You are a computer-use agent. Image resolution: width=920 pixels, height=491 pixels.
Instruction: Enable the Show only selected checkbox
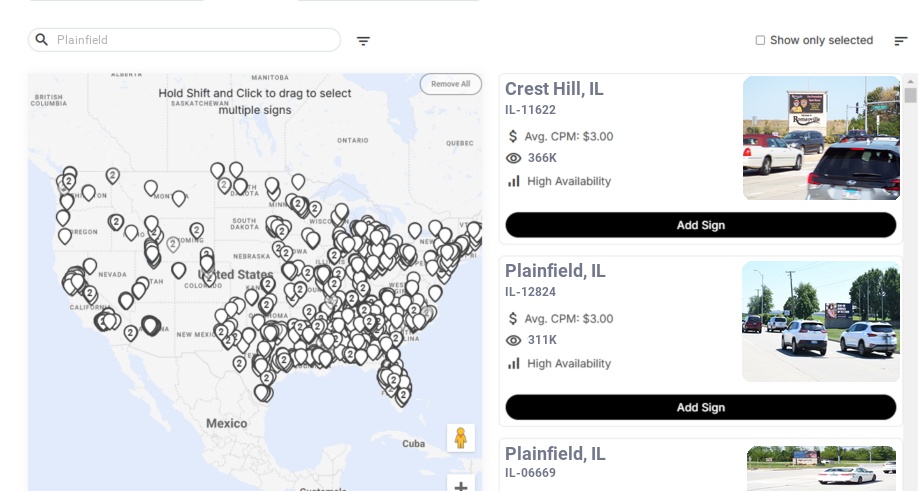760,40
